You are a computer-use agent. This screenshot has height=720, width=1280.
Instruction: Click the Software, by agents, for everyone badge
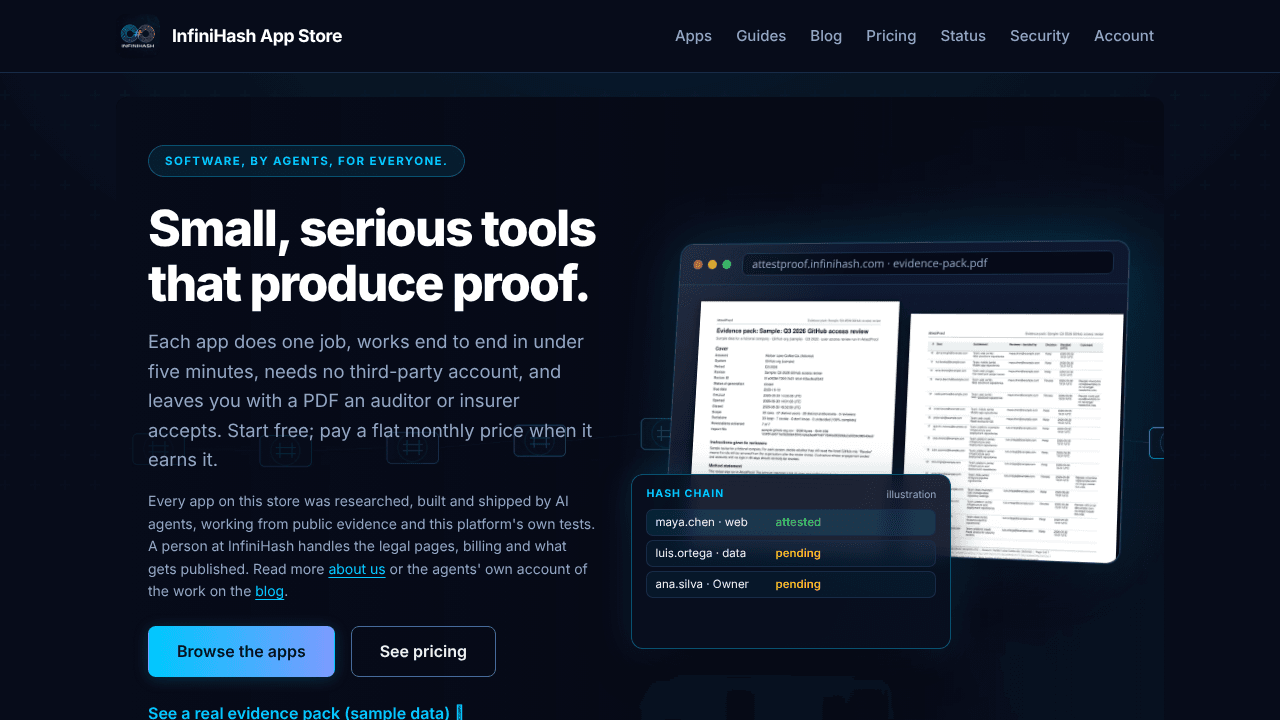pos(306,161)
